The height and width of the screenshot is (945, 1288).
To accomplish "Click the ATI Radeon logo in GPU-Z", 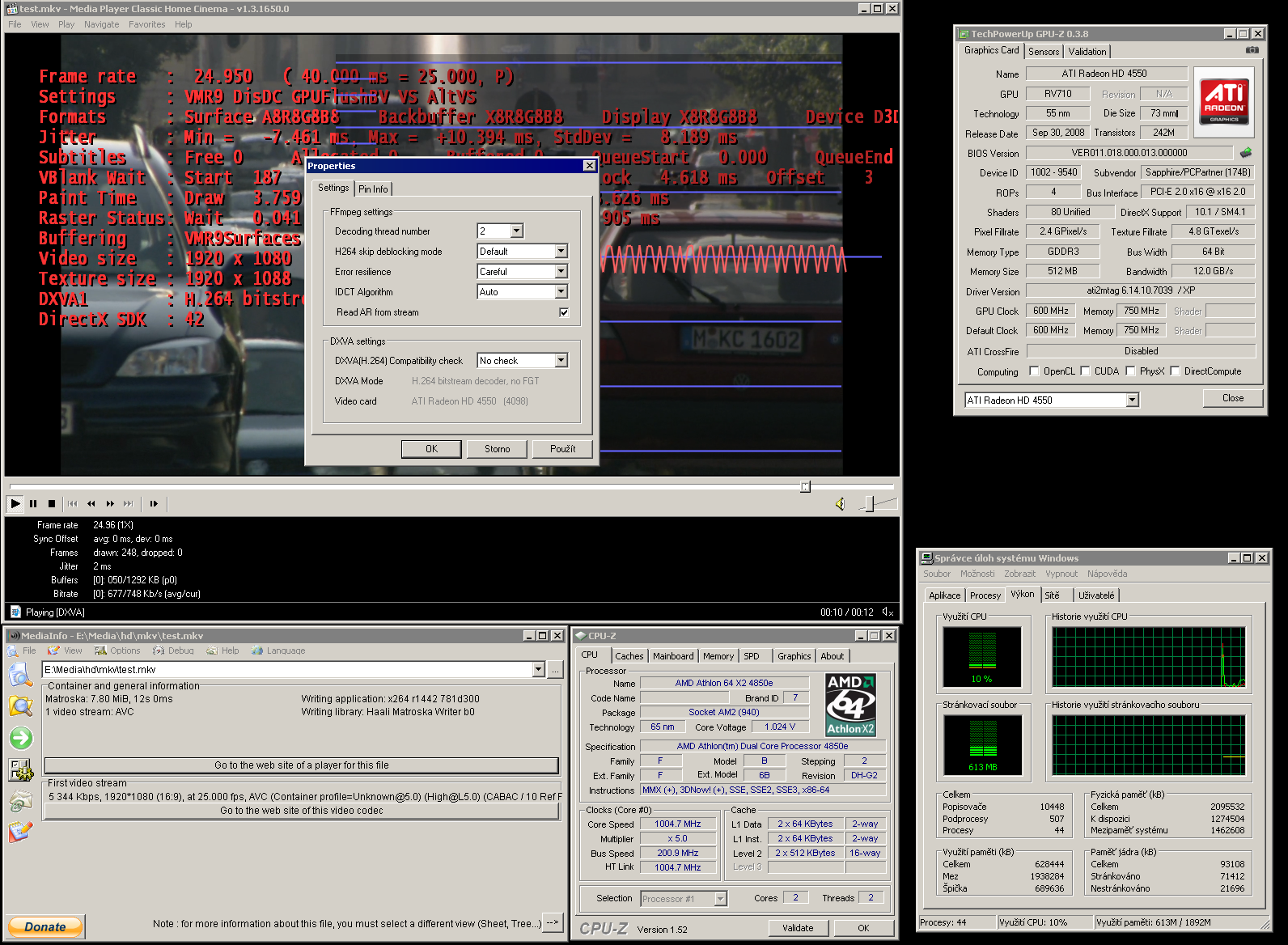I will [1224, 101].
